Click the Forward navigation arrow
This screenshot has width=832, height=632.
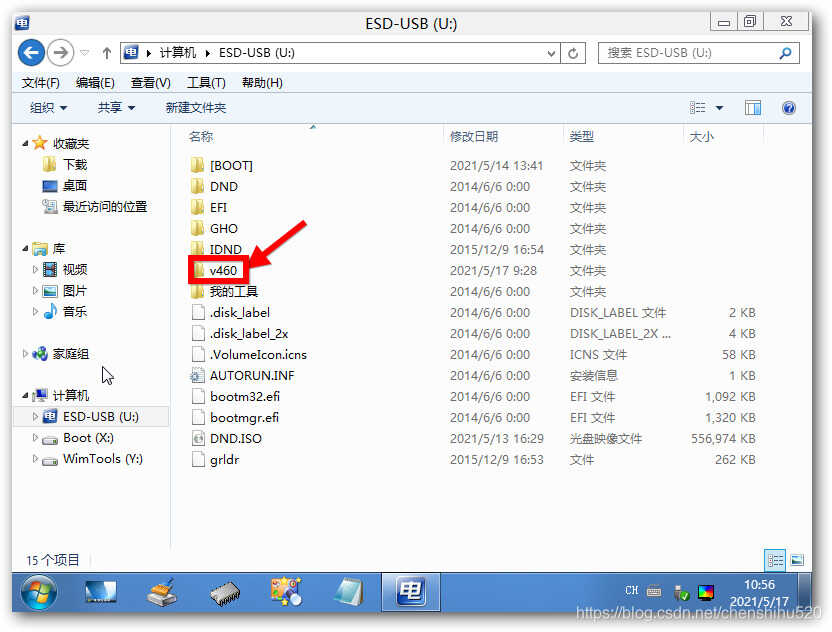click(x=60, y=53)
